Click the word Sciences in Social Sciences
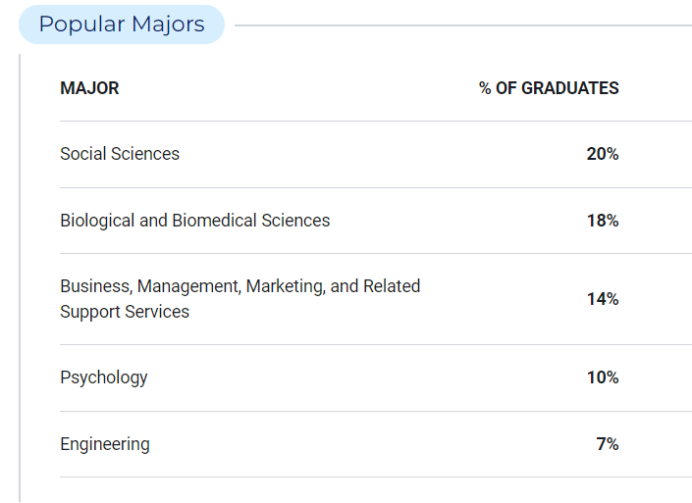The width and height of the screenshot is (692, 503). [x=145, y=154]
